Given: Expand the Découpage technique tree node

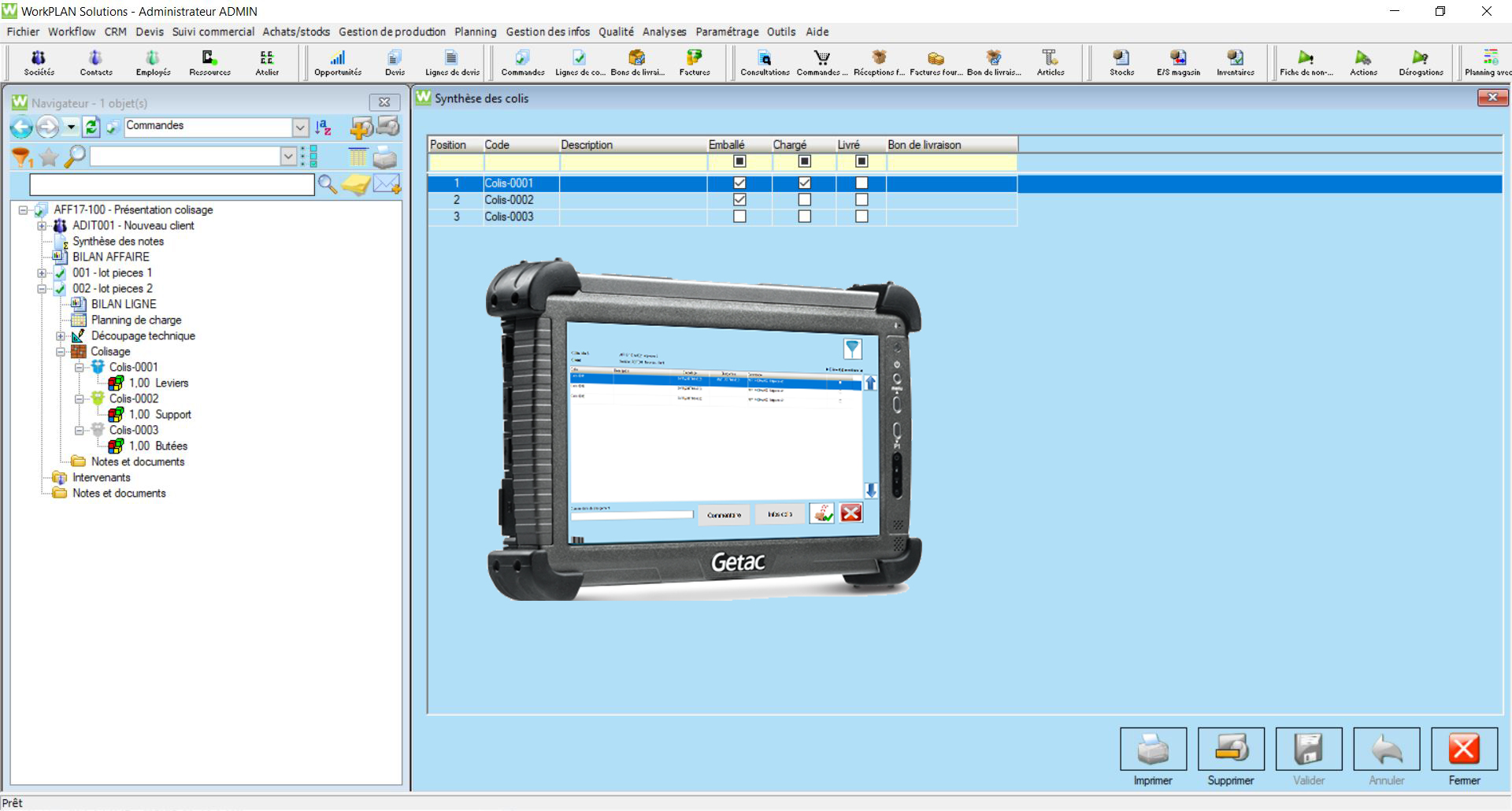Looking at the screenshot, I should click(61, 336).
